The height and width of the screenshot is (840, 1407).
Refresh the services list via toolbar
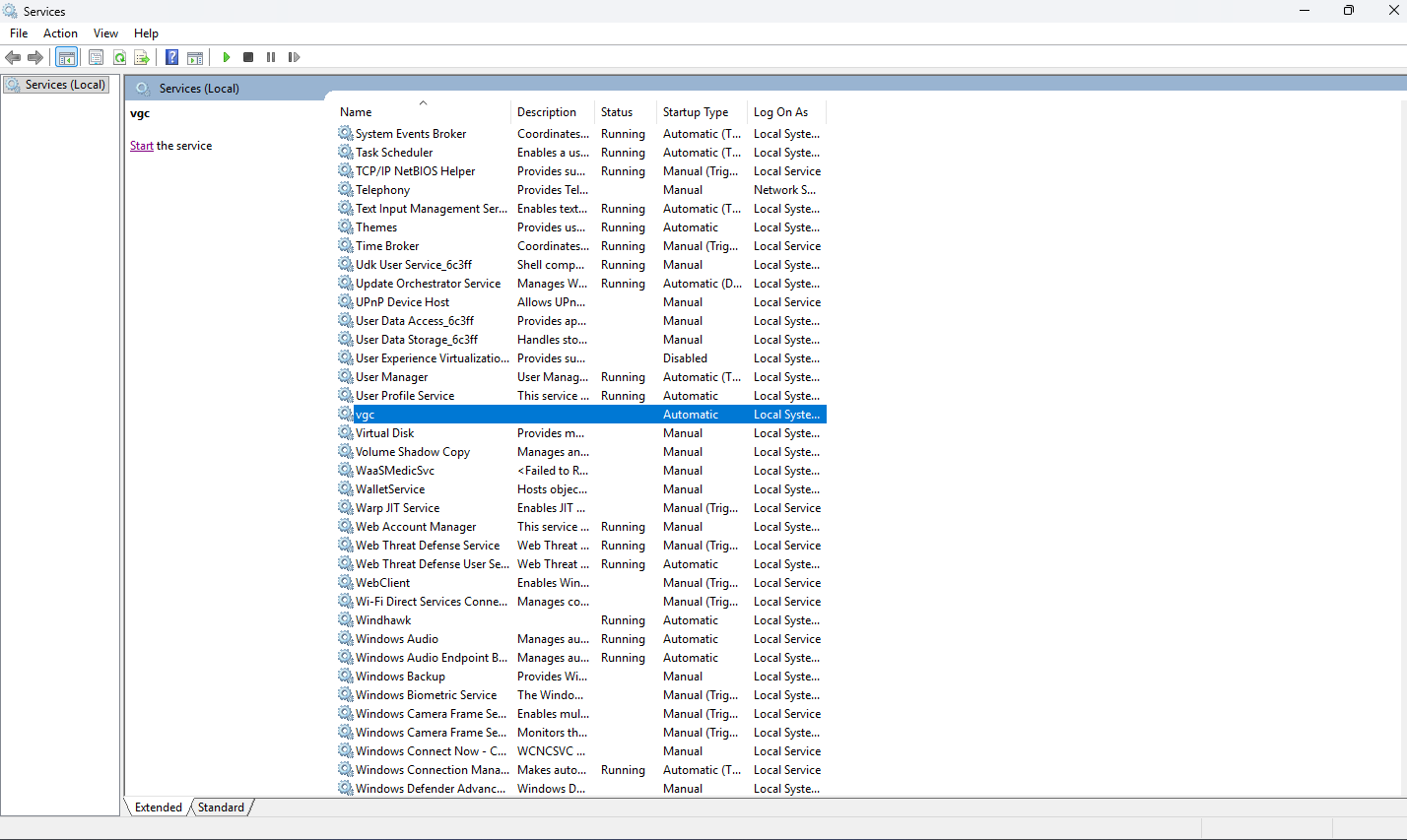(x=119, y=57)
